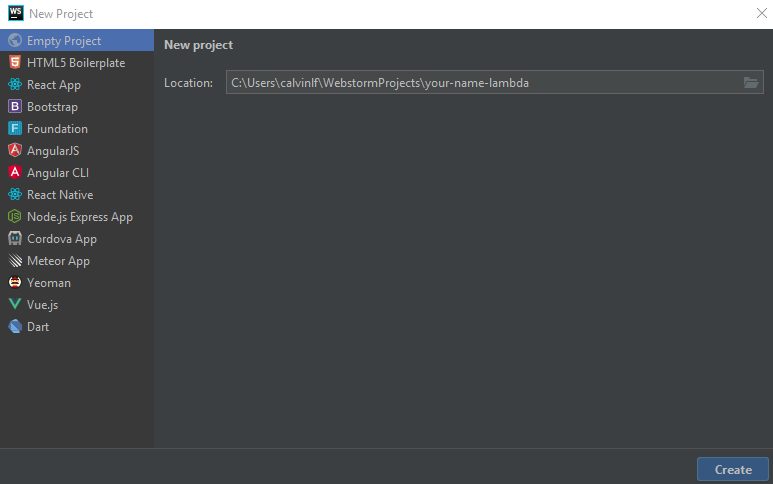Click the AngularJS shield icon
The height and width of the screenshot is (484, 773).
coord(15,150)
